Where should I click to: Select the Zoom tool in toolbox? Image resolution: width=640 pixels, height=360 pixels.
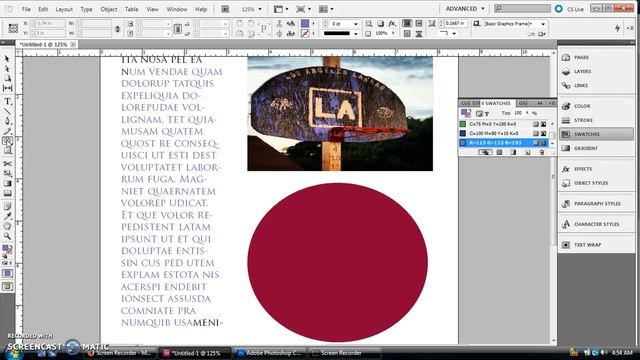[7, 236]
